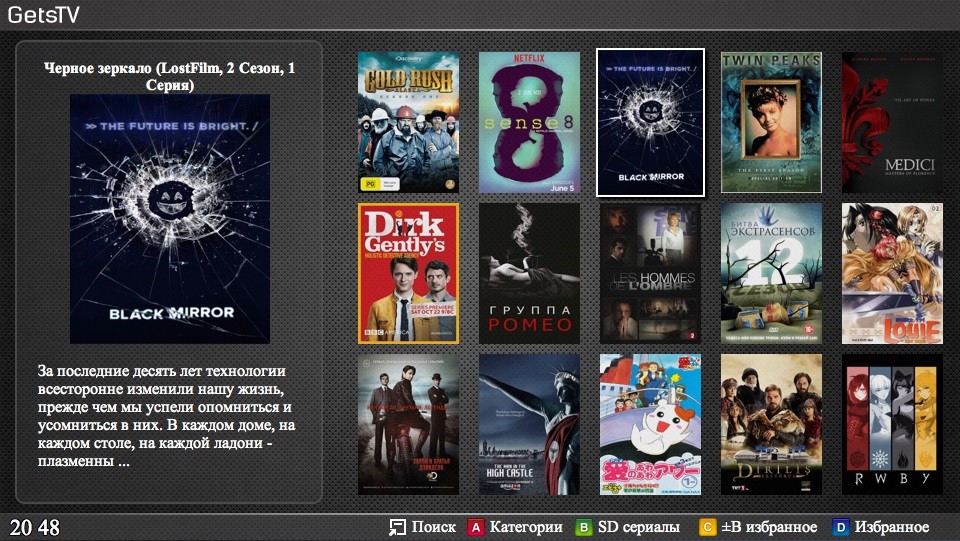Screen dimensions: 960x541
Task: Select the Группа Ромео poster
Action: 529,273
